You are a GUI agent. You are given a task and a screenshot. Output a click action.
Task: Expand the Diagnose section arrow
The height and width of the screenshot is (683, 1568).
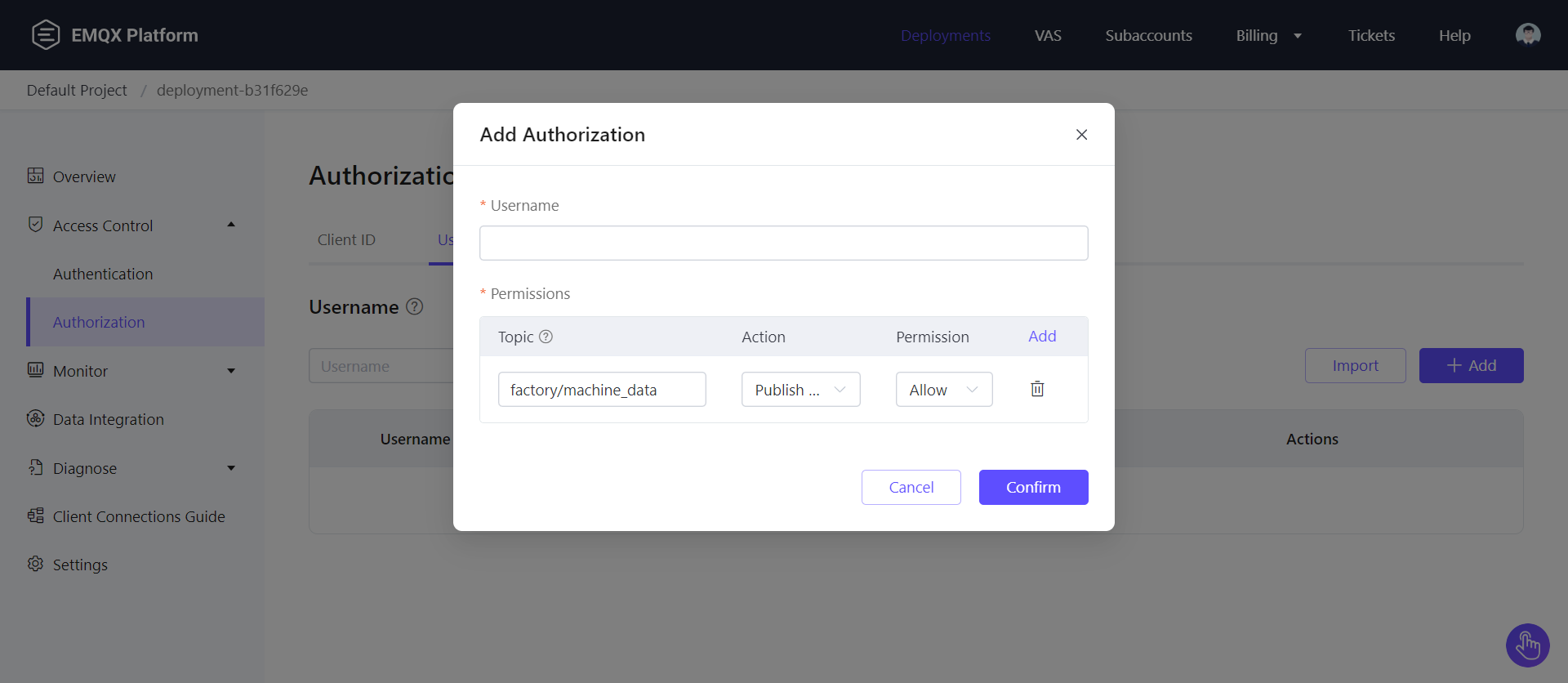pos(231,468)
